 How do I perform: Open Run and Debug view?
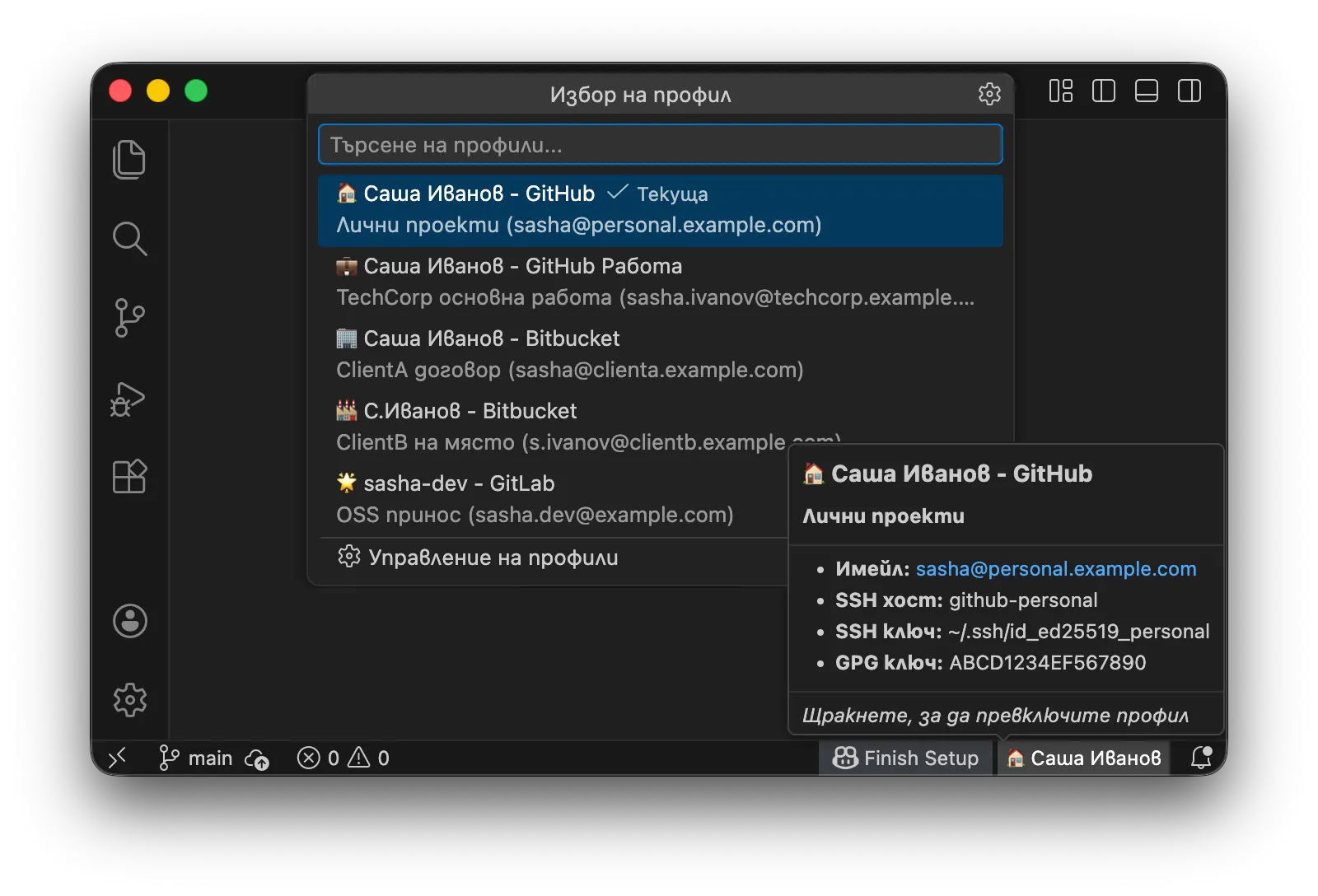coord(129,398)
